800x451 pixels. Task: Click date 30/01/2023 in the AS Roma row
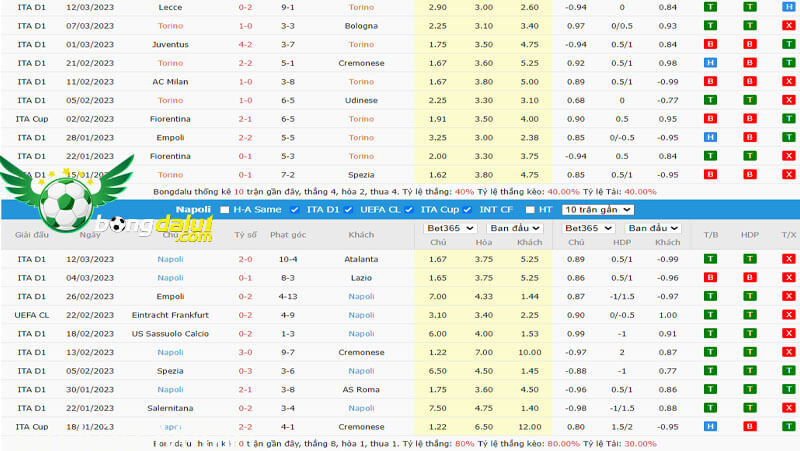(90, 389)
